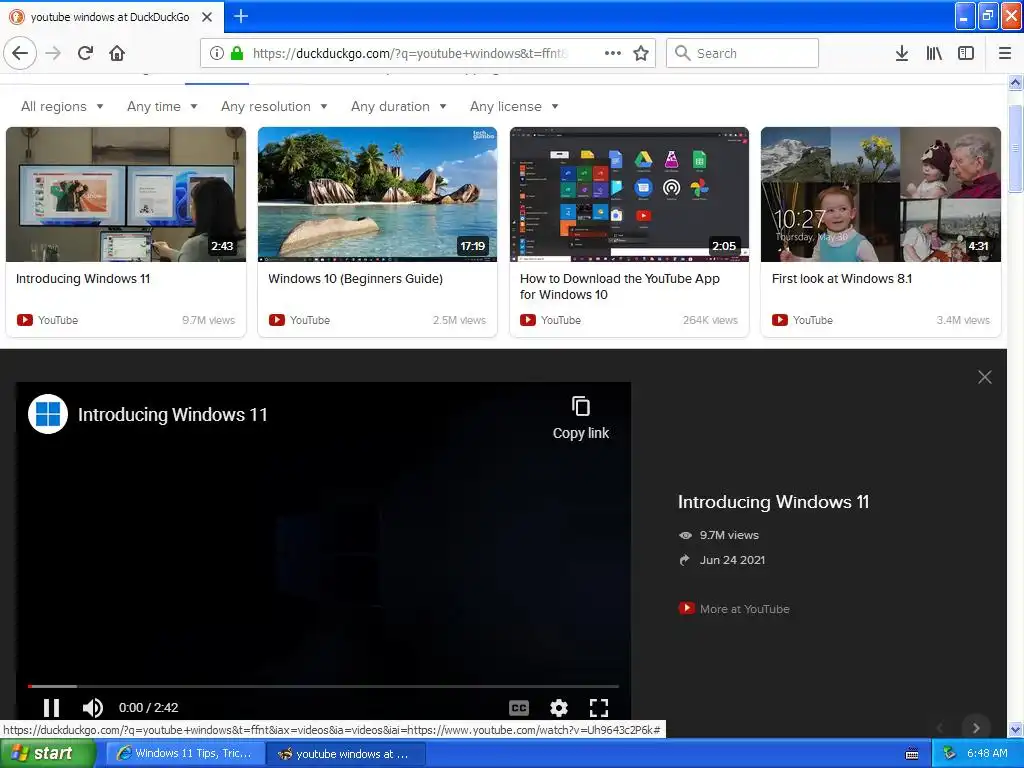Open the Windows 10 Beginners Guide thumbnail

[x=377, y=194]
